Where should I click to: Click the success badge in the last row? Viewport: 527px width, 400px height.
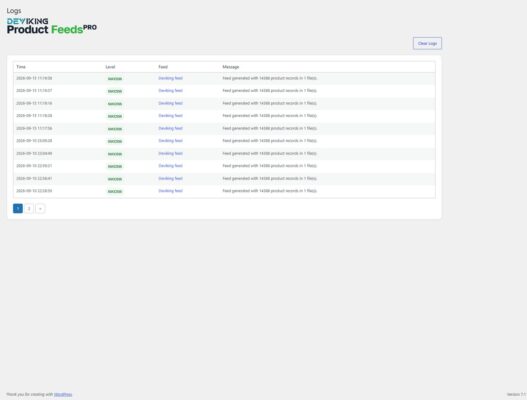coord(115,191)
